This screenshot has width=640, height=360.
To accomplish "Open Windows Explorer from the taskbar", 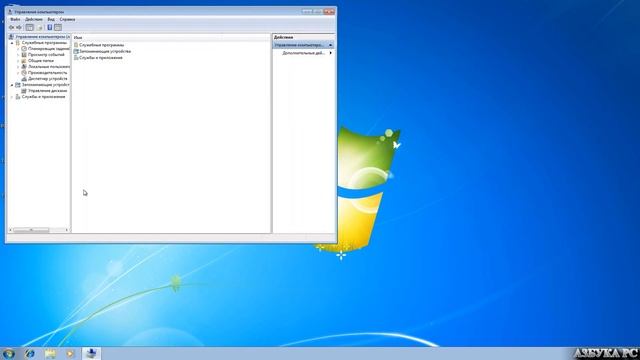I will [x=51, y=353].
